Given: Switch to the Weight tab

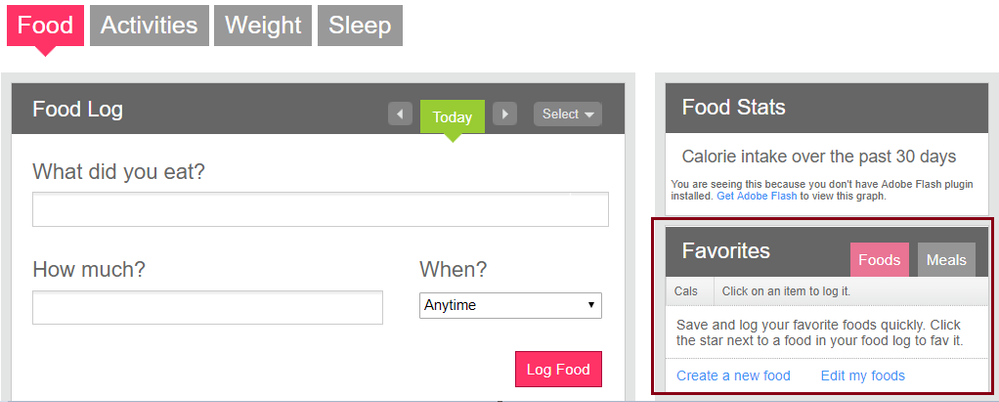Looking at the screenshot, I should tap(263, 26).
